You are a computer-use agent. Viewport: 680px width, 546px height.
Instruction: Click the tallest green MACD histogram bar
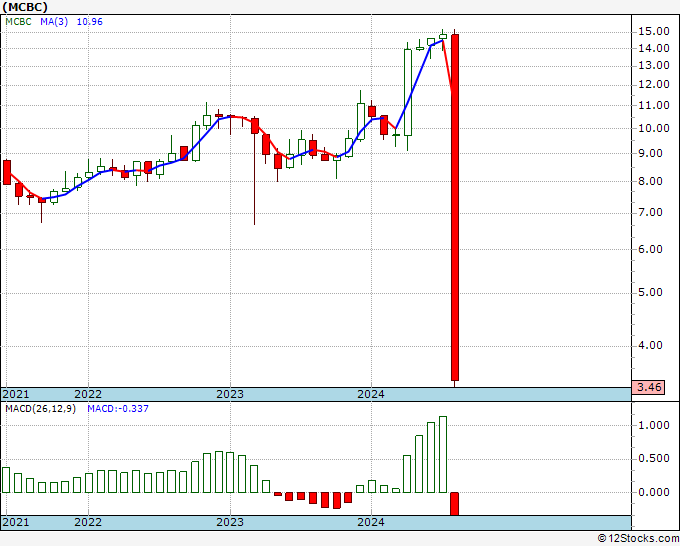pos(443,454)
